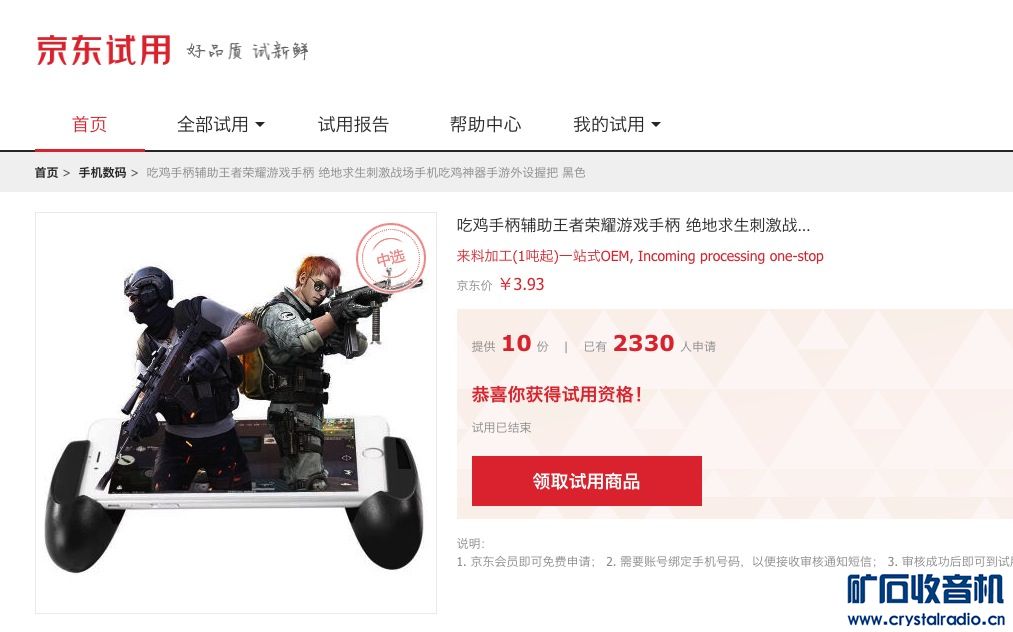The height and width of the screenshot is (632, 1013).
Task: Click the product title 吃鸡手柄辅助王者荣耀
Action: click(x=633, y=226)
